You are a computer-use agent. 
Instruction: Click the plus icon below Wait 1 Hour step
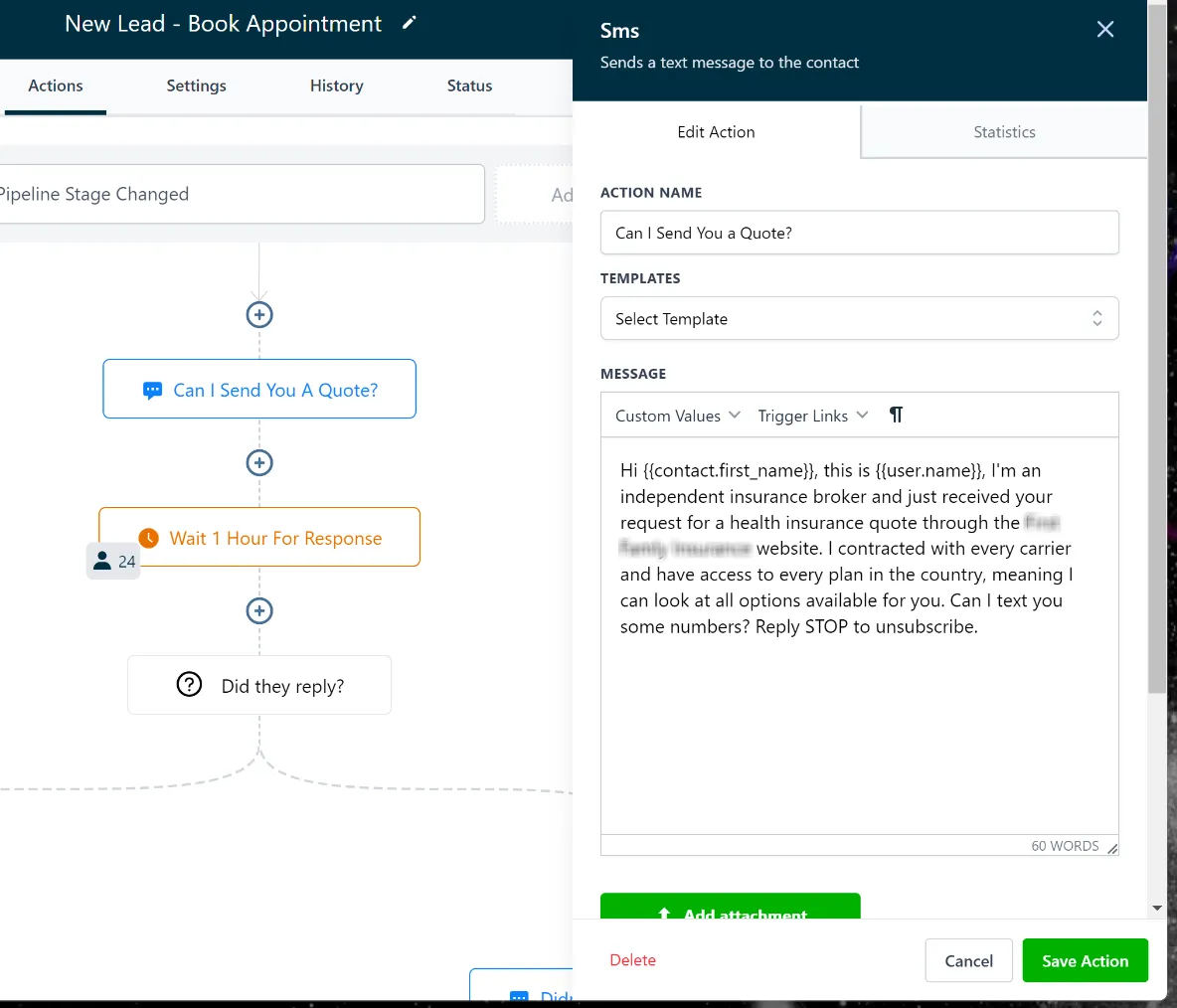(x=259, y=610)
